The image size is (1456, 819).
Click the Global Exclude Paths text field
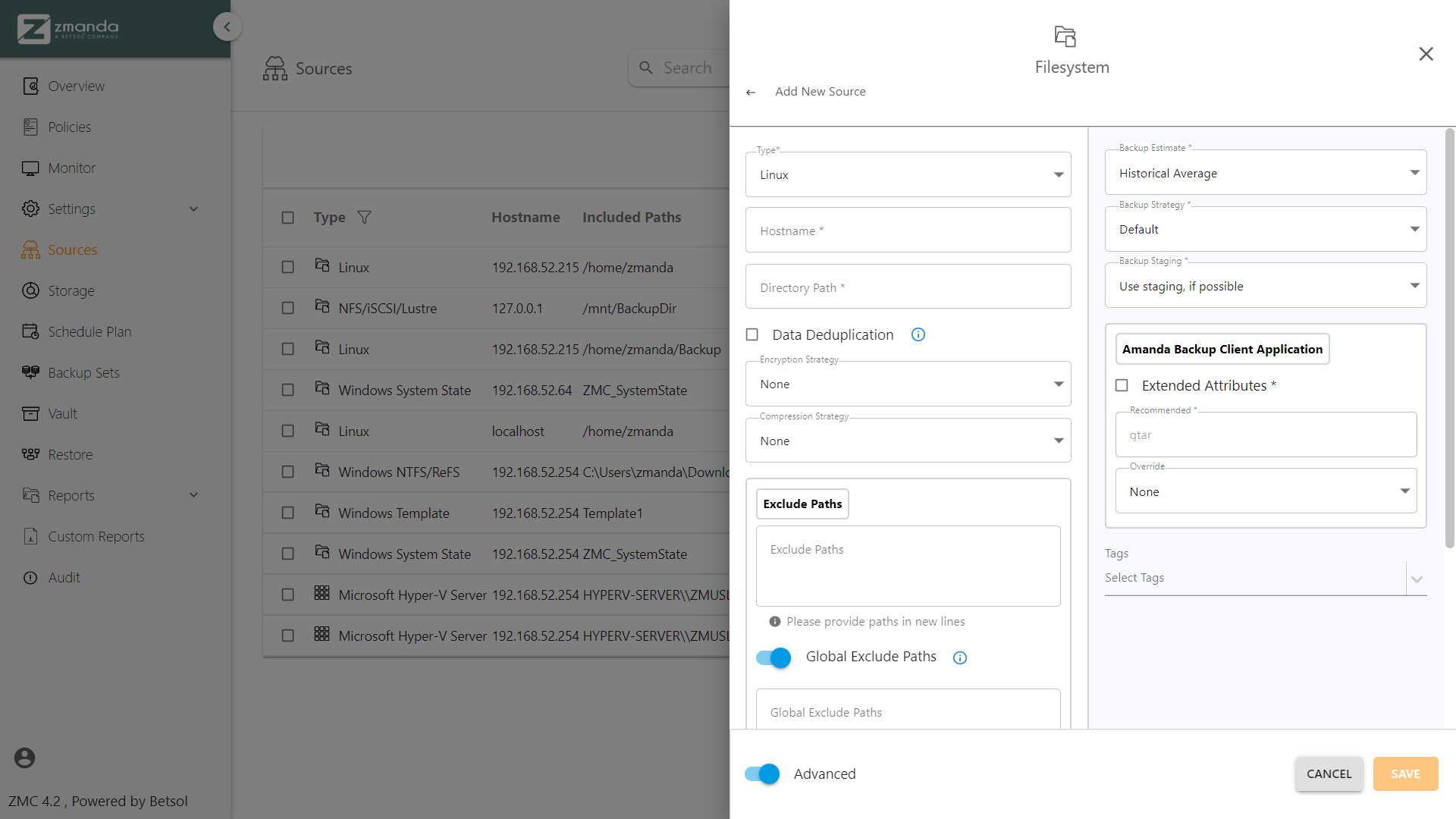908,710
